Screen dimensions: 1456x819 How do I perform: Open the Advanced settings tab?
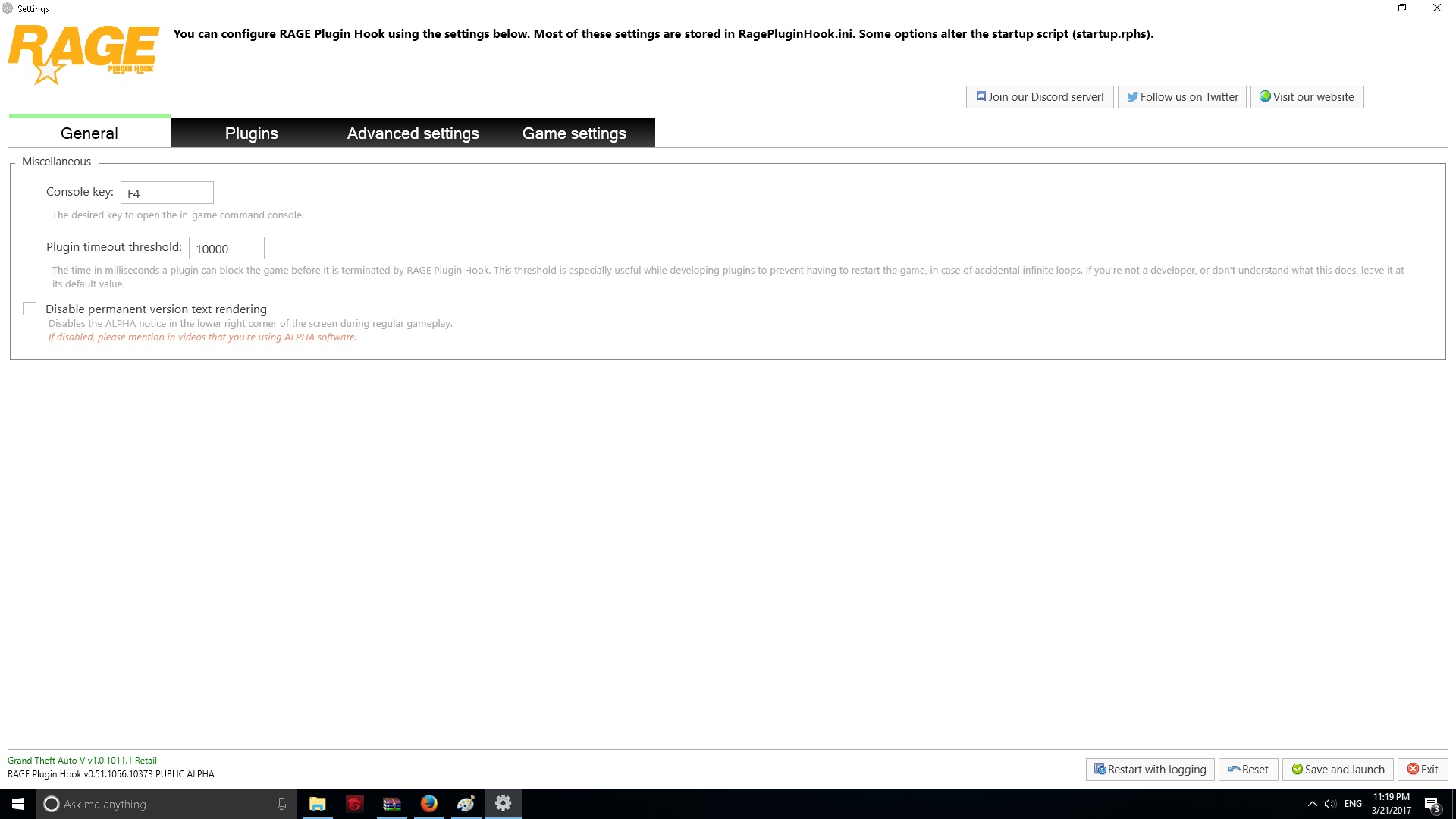413,133
